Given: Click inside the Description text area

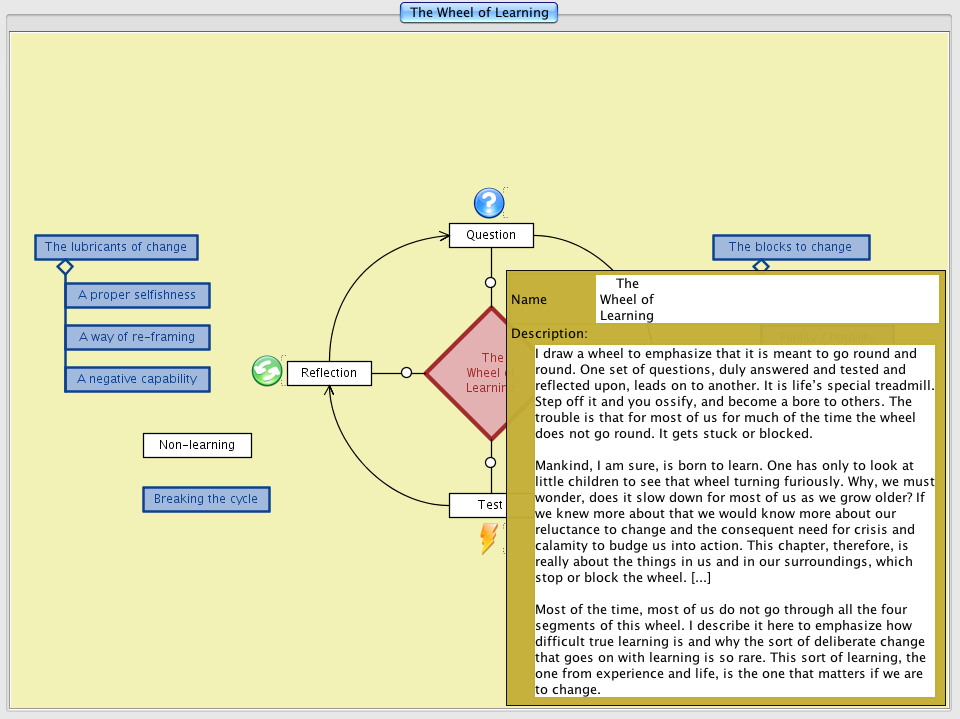Looking at the screenshot, I should click(734, 520).
